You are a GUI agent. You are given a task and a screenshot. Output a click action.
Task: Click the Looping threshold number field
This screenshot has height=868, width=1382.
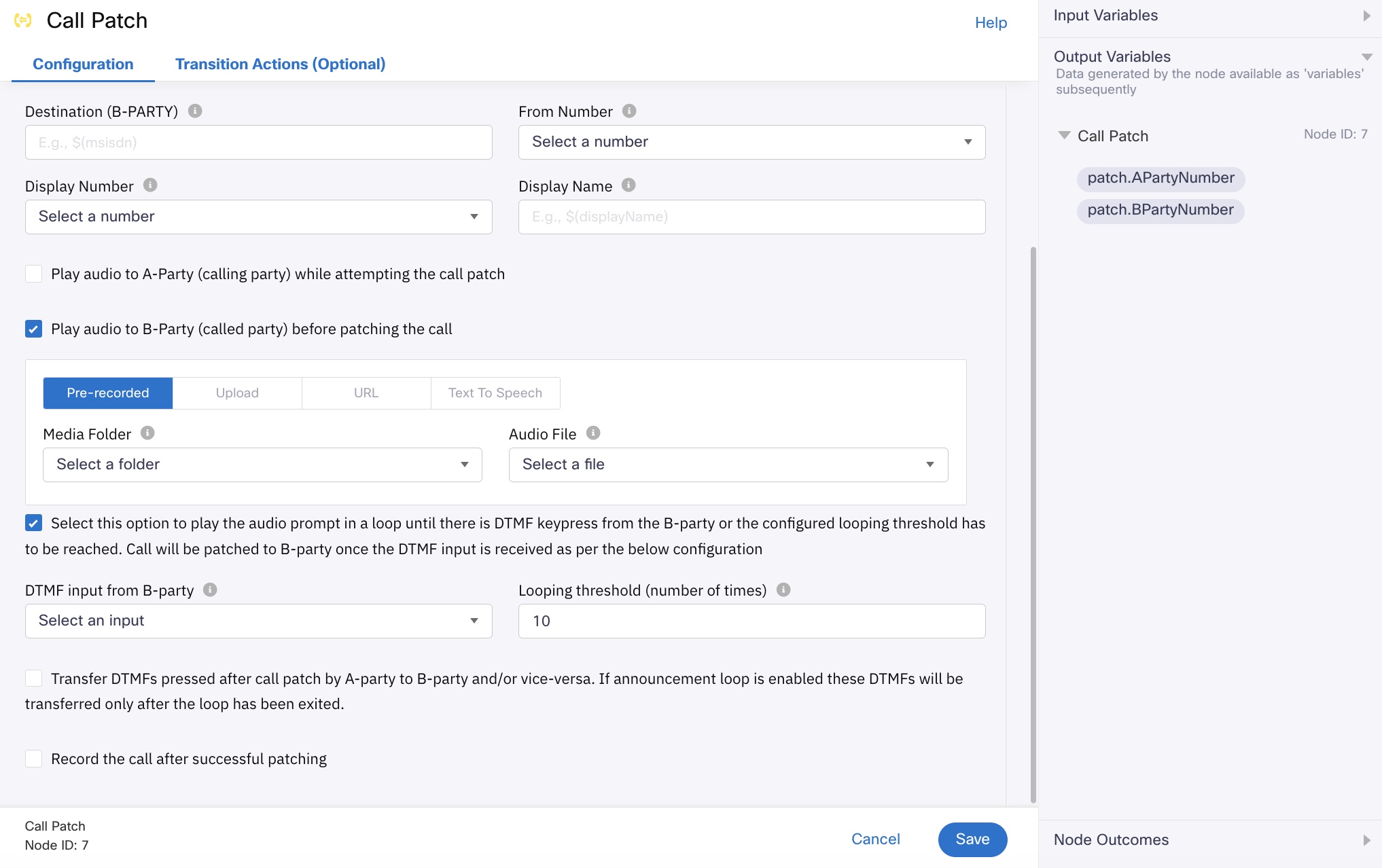pyautogui.click(x=751, y=621)
